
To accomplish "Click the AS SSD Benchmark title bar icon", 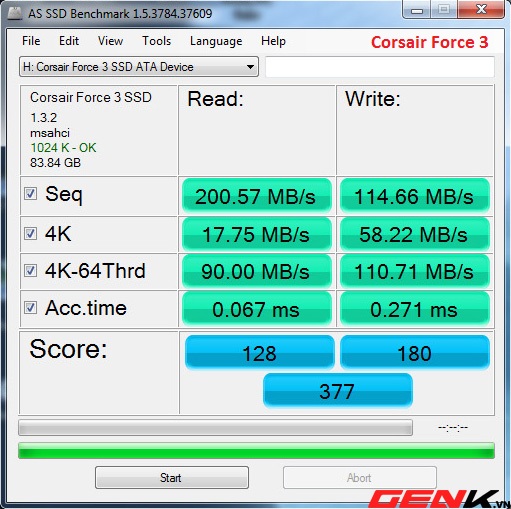I will point(15,13).
